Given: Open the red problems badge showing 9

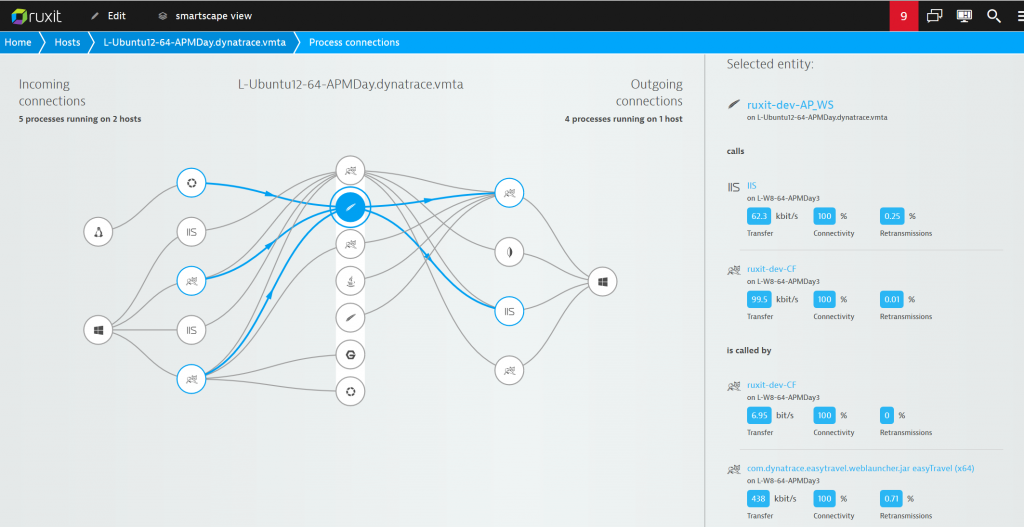Looking at the screenshot, I should [904, 16].
